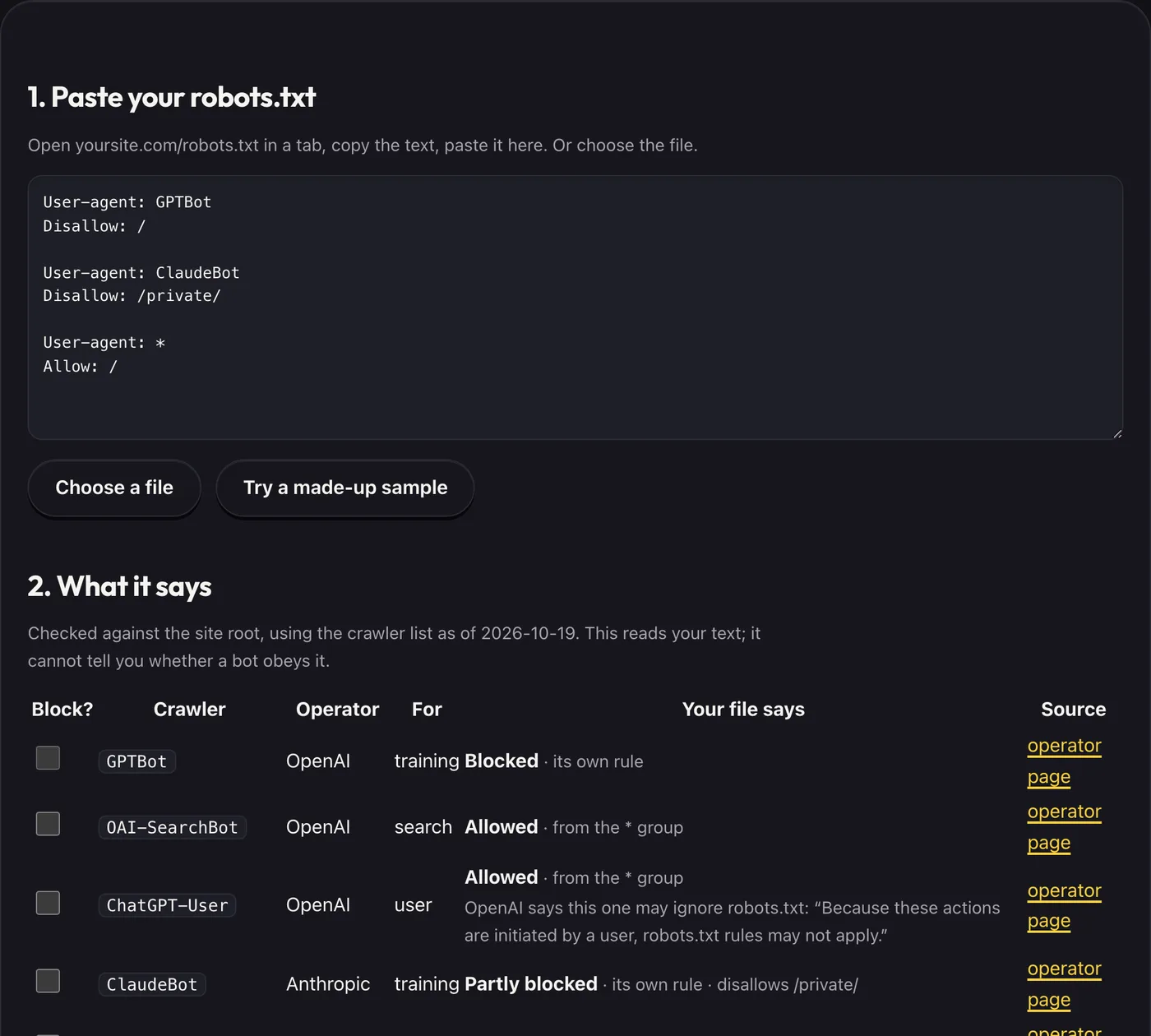
Task: Click the Source column header
Action: coord(1073,710)
